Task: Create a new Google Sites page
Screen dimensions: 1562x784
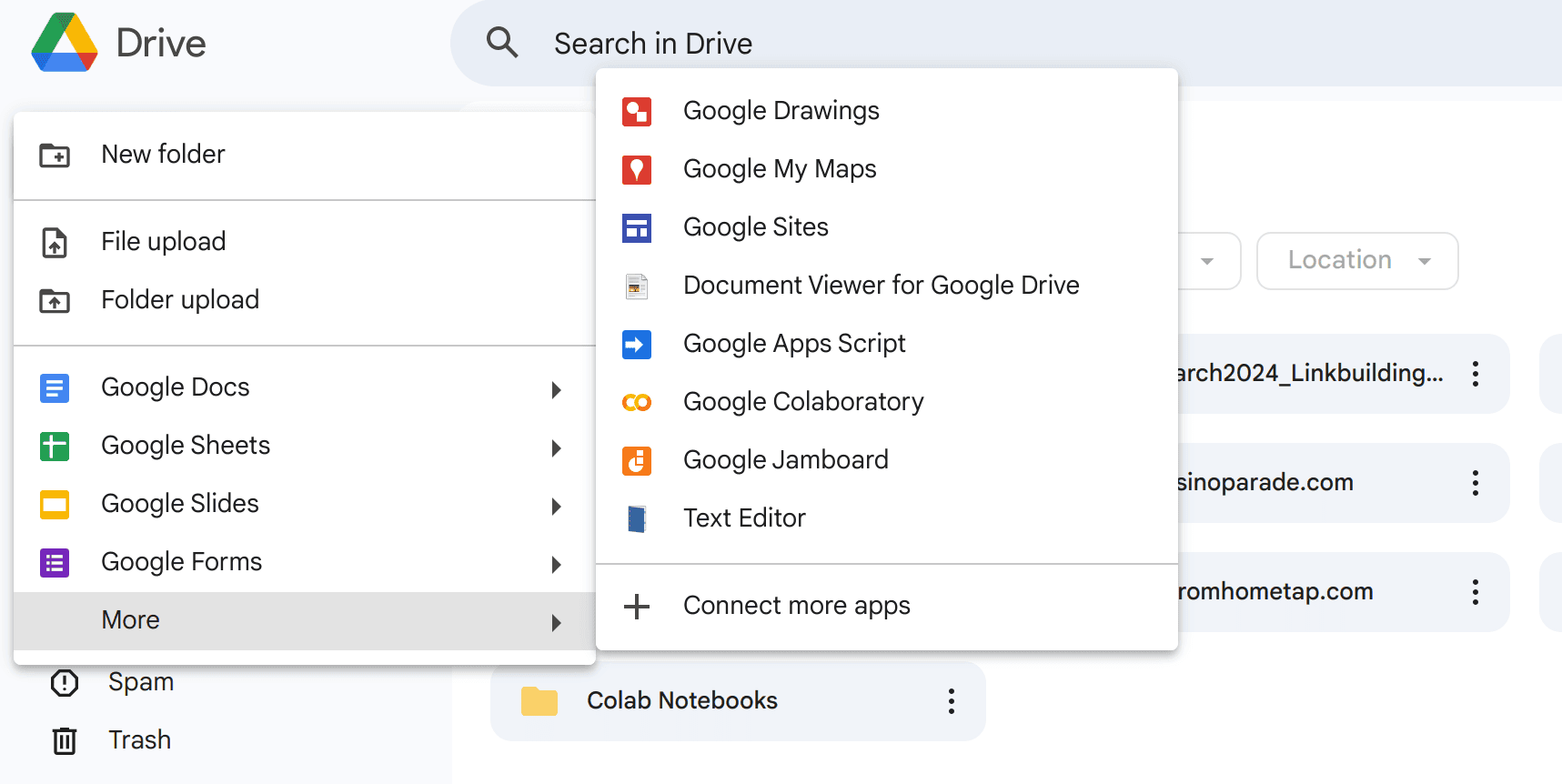Action: (887, 228)
